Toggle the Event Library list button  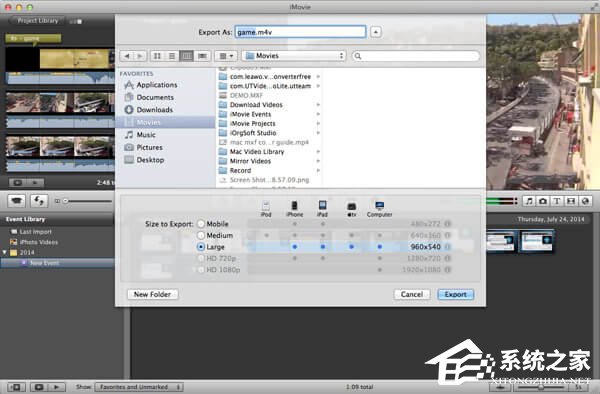tap(16, 387)
